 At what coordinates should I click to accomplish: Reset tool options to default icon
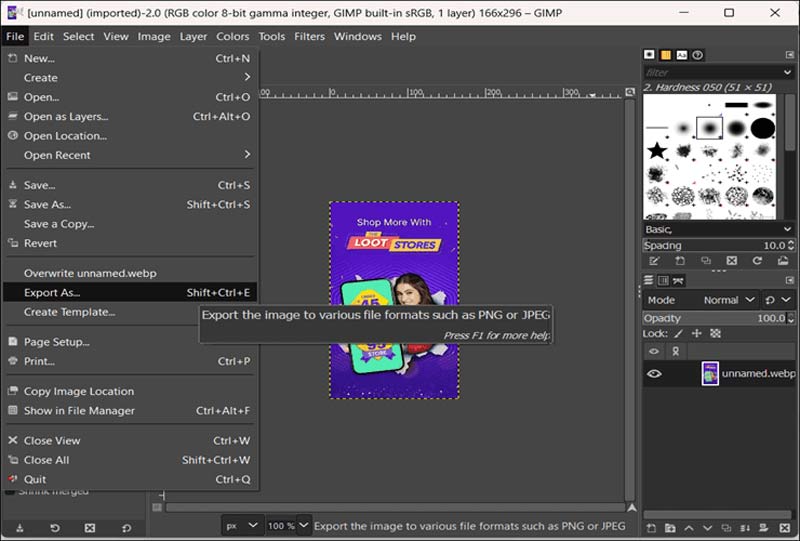coord(126,528)
